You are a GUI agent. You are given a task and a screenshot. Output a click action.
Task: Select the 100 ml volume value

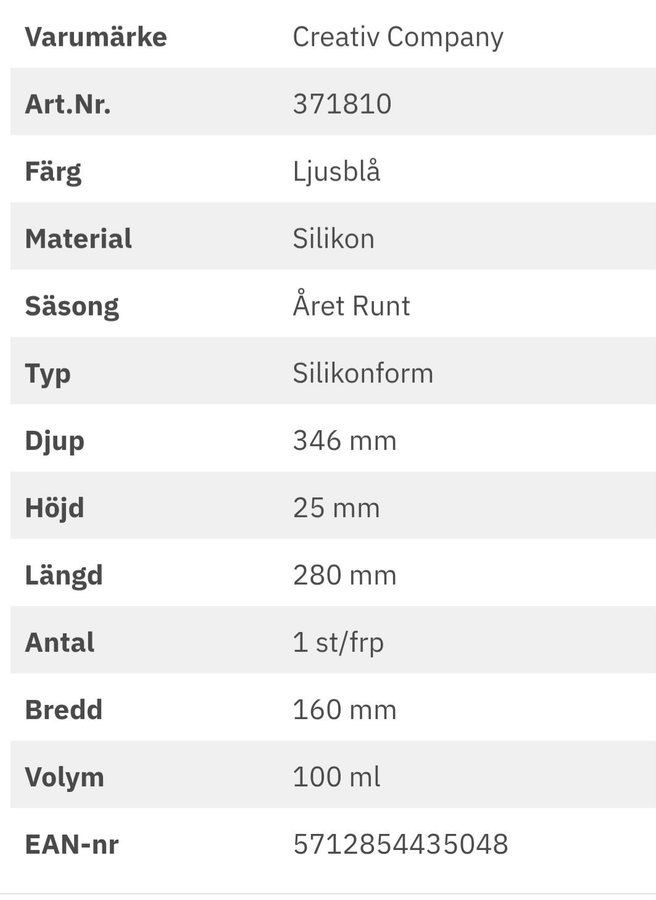coord(336,778)
